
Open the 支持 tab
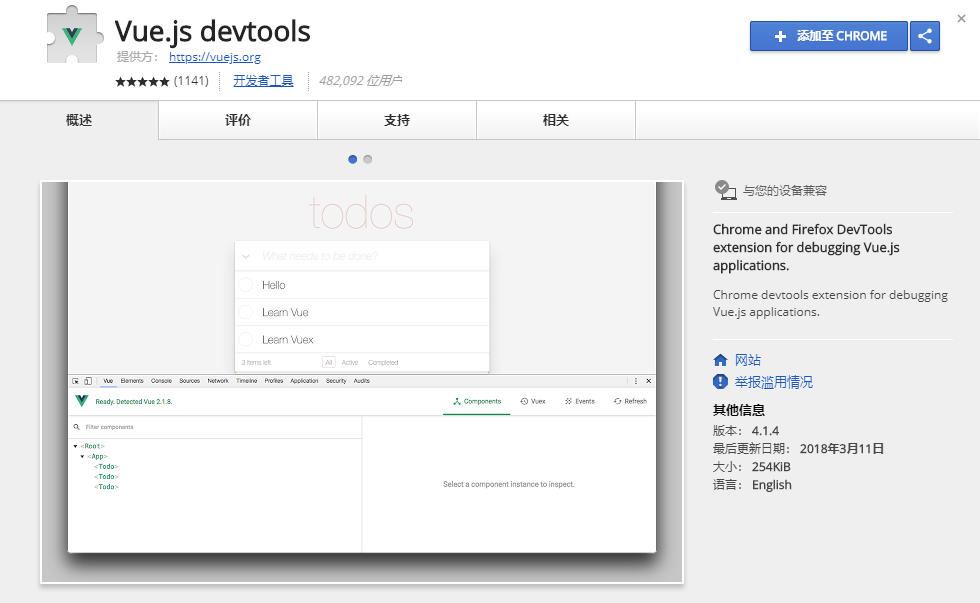[397, 120]
